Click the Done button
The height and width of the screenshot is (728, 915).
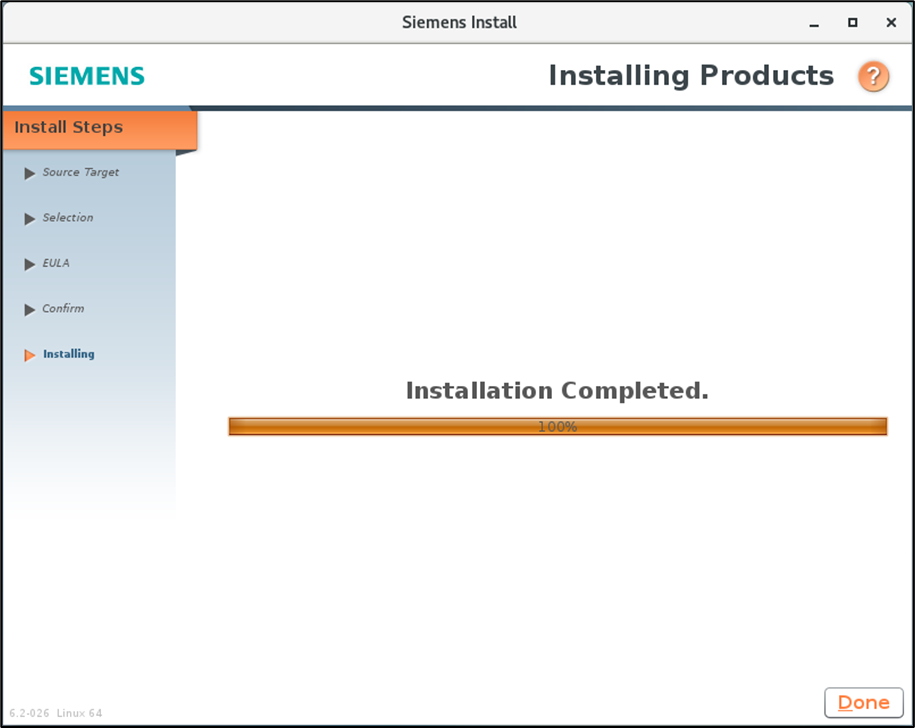coord(864,702)
